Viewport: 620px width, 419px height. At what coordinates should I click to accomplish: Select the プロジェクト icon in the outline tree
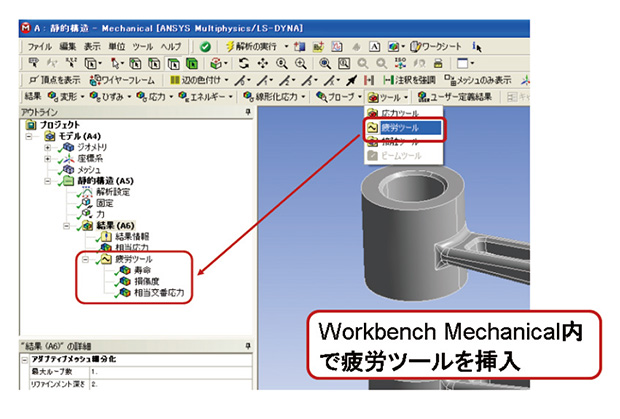[x=30, y=125]
